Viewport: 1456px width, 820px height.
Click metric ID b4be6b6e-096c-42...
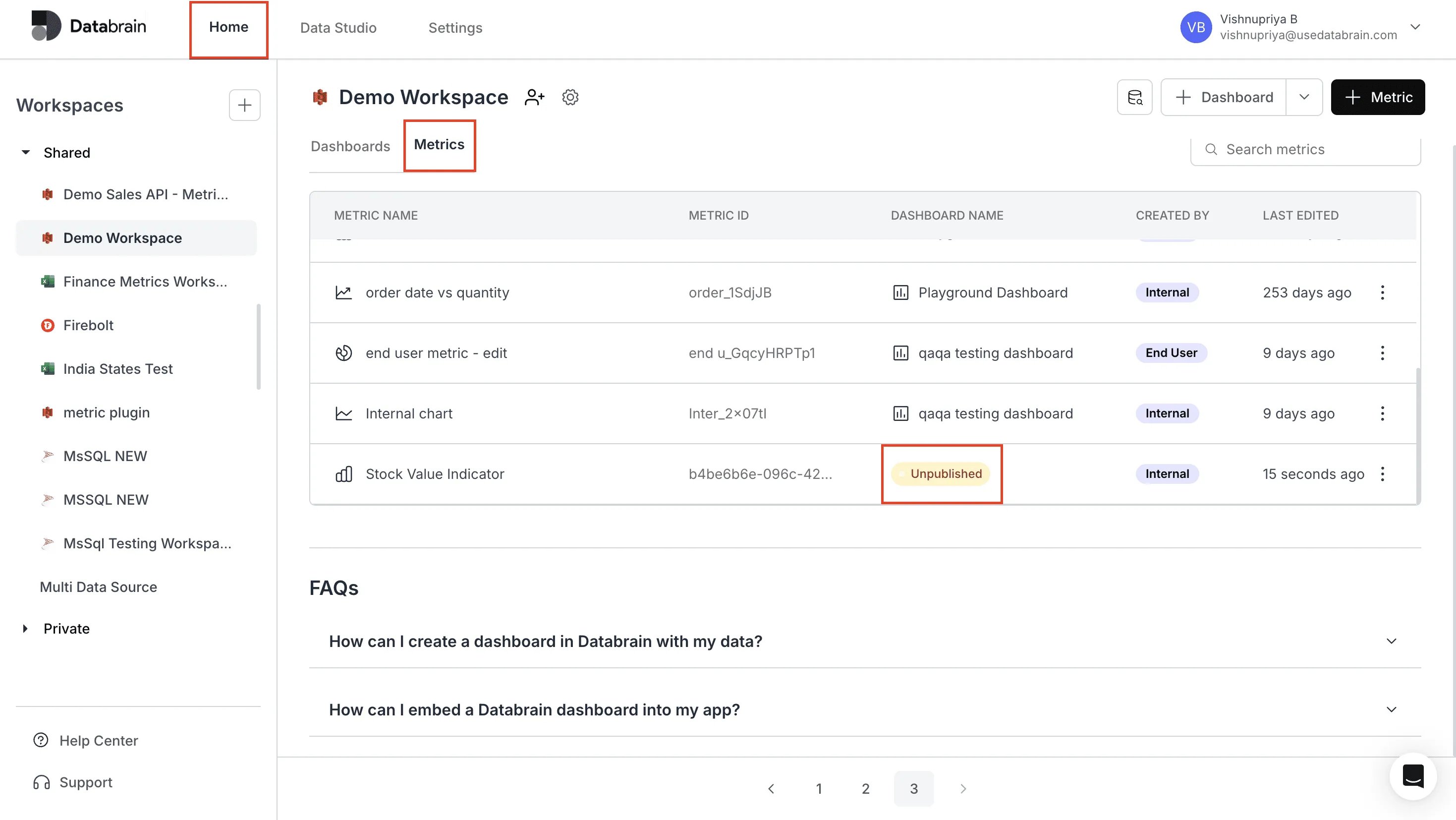(x=760, y=474)
